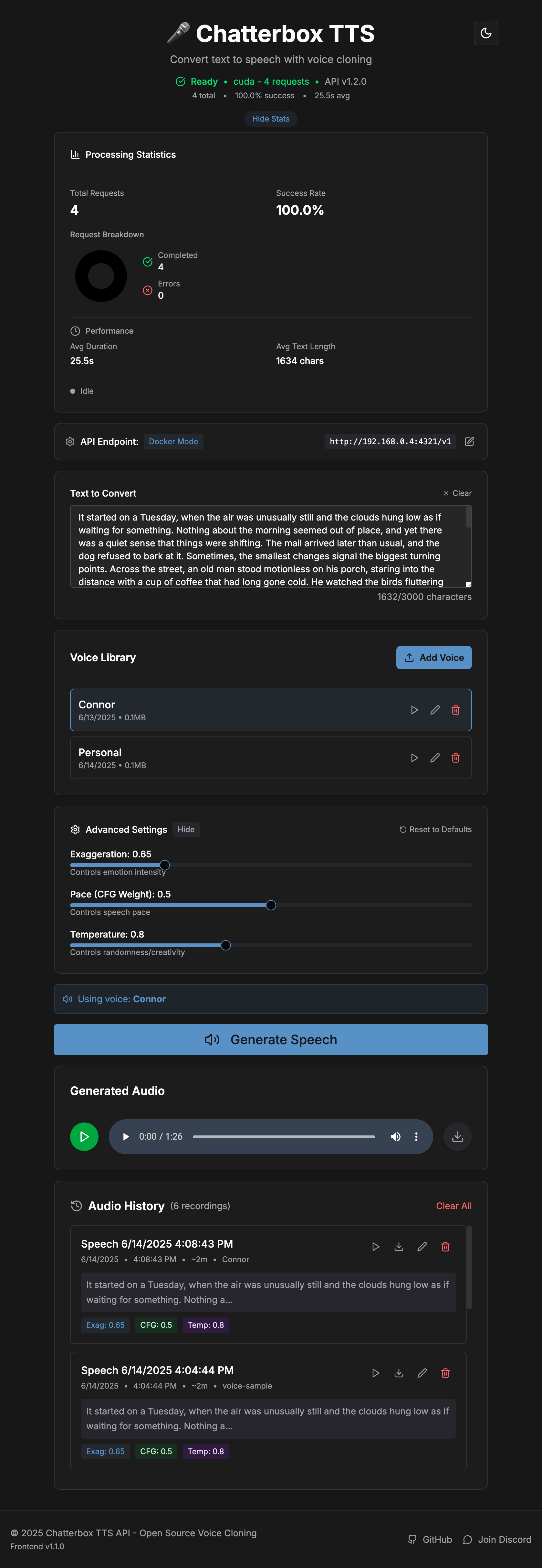542x1568 pixels.
Task: Adjust the Exaggeration slider handle
Action: 165,865
